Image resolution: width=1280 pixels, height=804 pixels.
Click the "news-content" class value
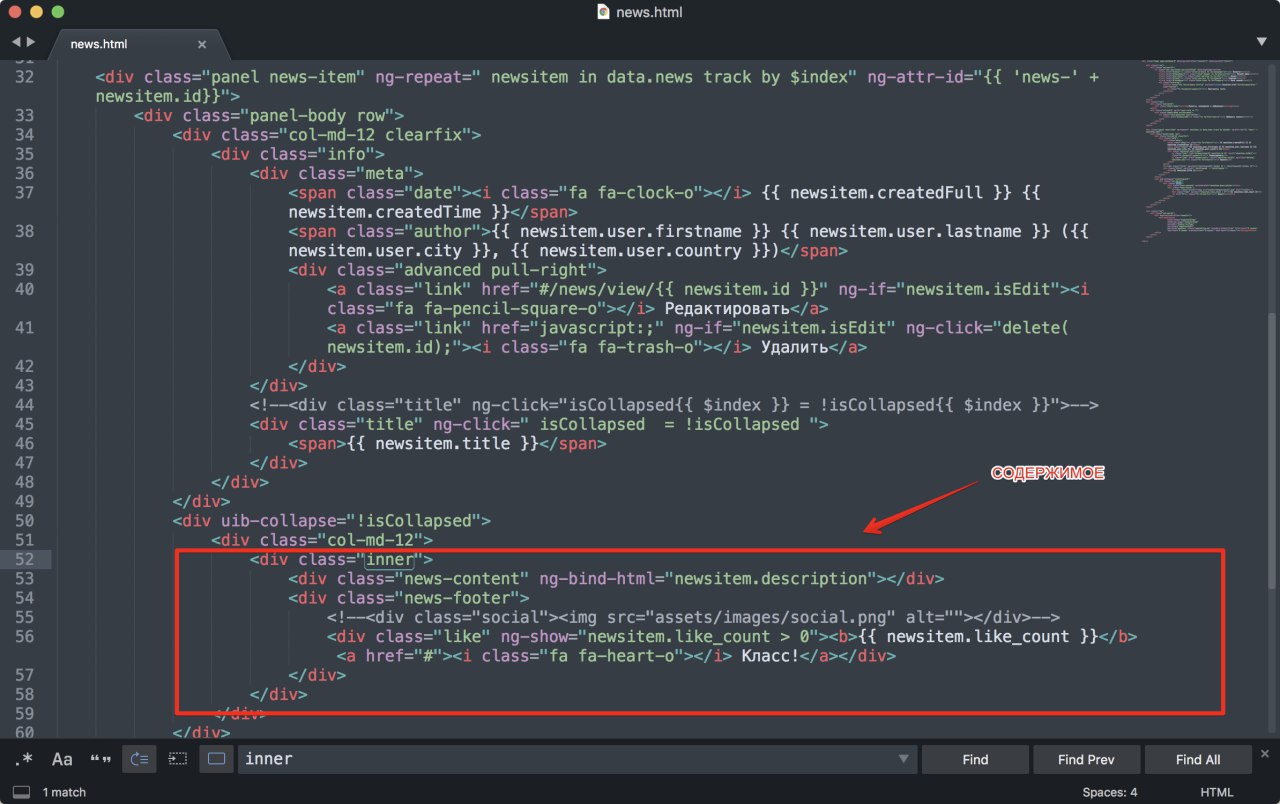[463, 579]
